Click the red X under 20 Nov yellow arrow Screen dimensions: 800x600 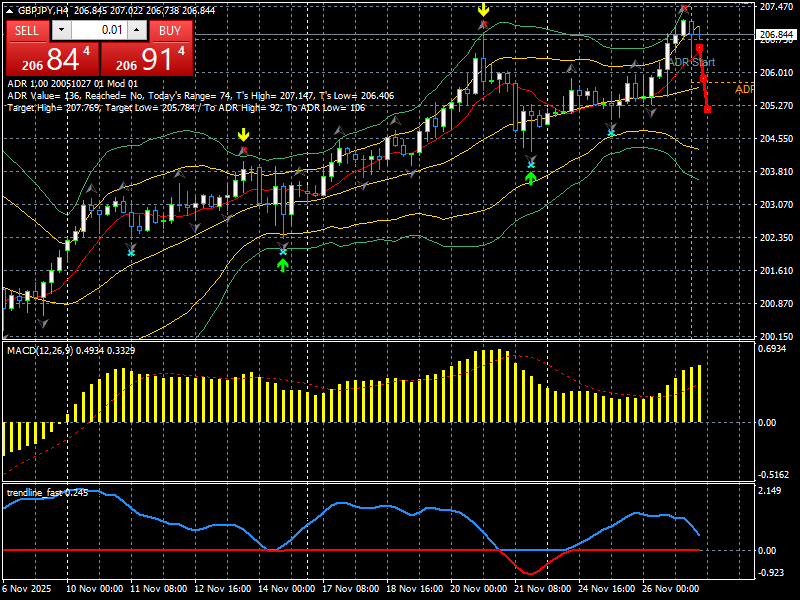pos(483,24)
